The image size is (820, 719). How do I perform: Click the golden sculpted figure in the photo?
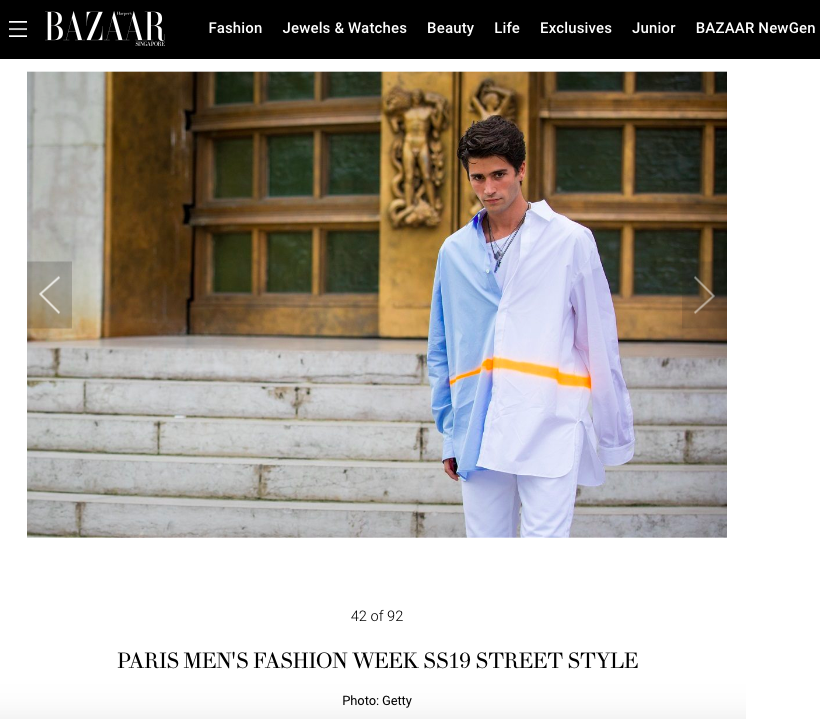[x=416, y=157]
